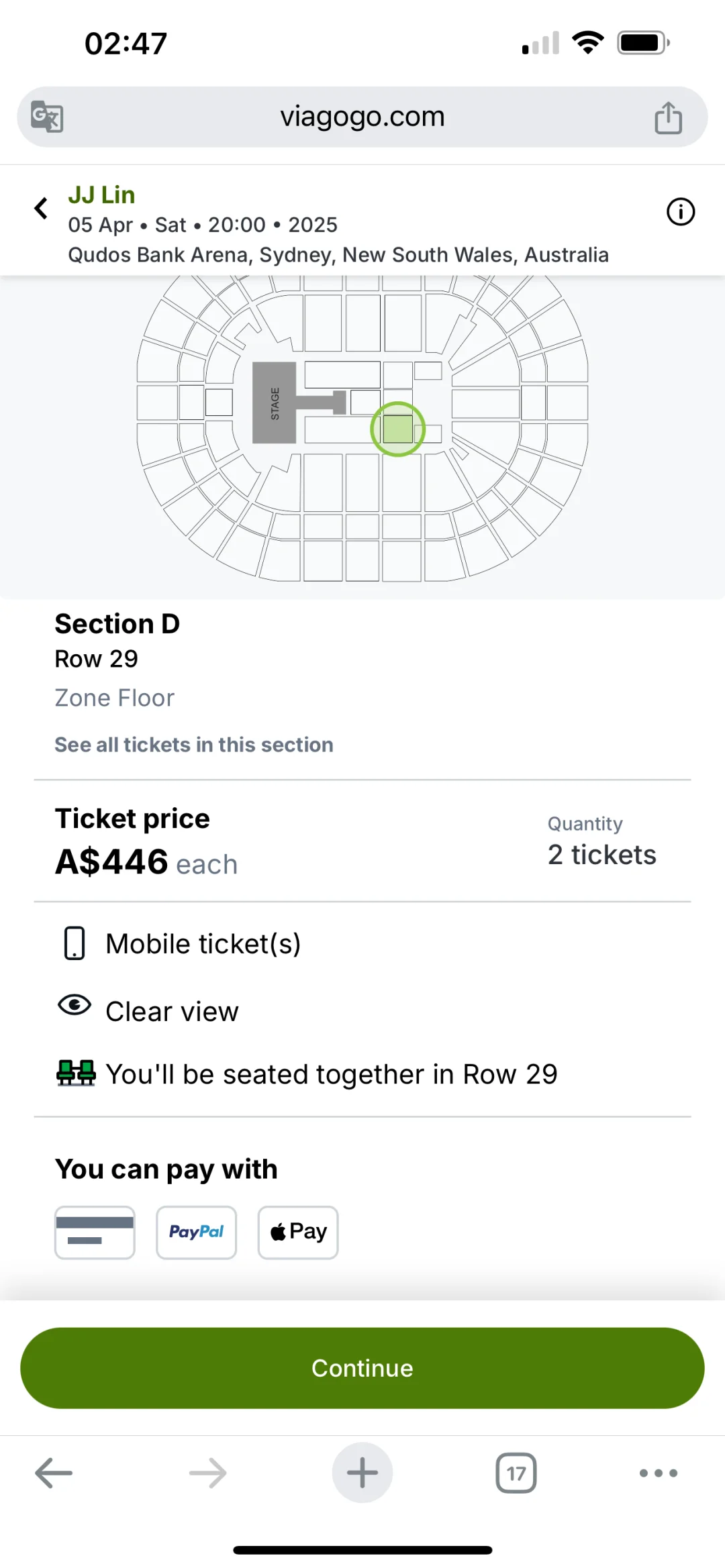
Task: Open the event info circle icon
Action: point(680,212)
